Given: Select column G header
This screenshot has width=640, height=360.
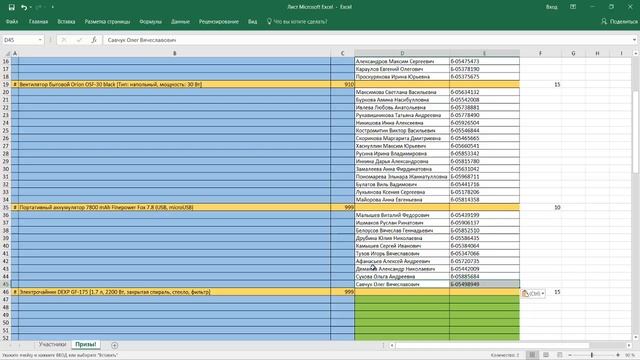Looking at the screenshot, I should point(573,53).
